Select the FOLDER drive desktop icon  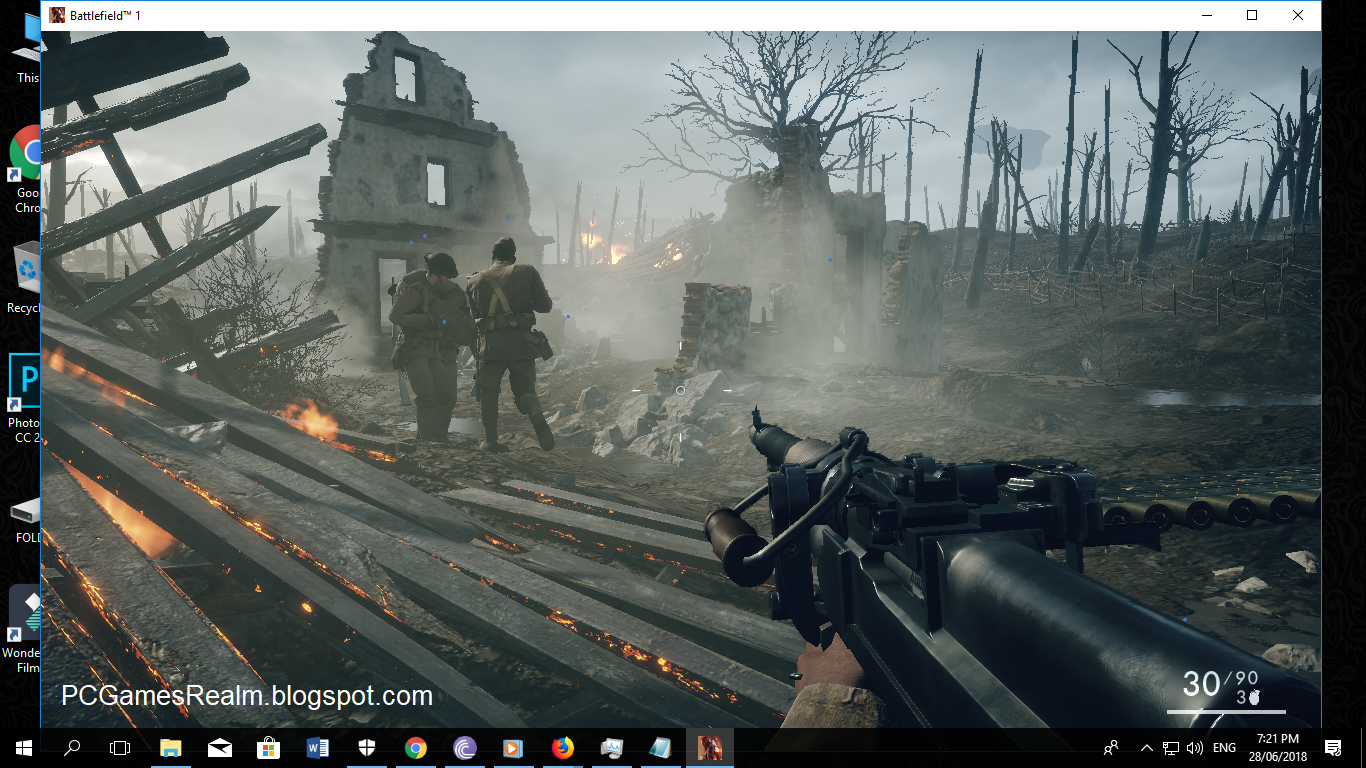tap(25, 520)
